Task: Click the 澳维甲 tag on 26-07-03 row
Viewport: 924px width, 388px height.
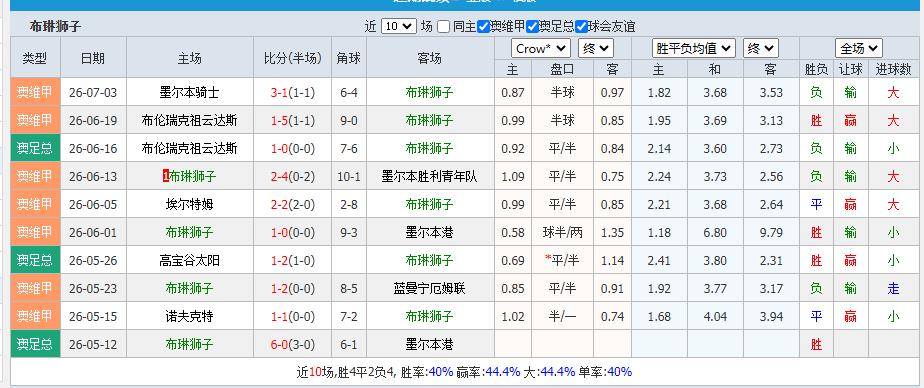Action: click(35, 93)
